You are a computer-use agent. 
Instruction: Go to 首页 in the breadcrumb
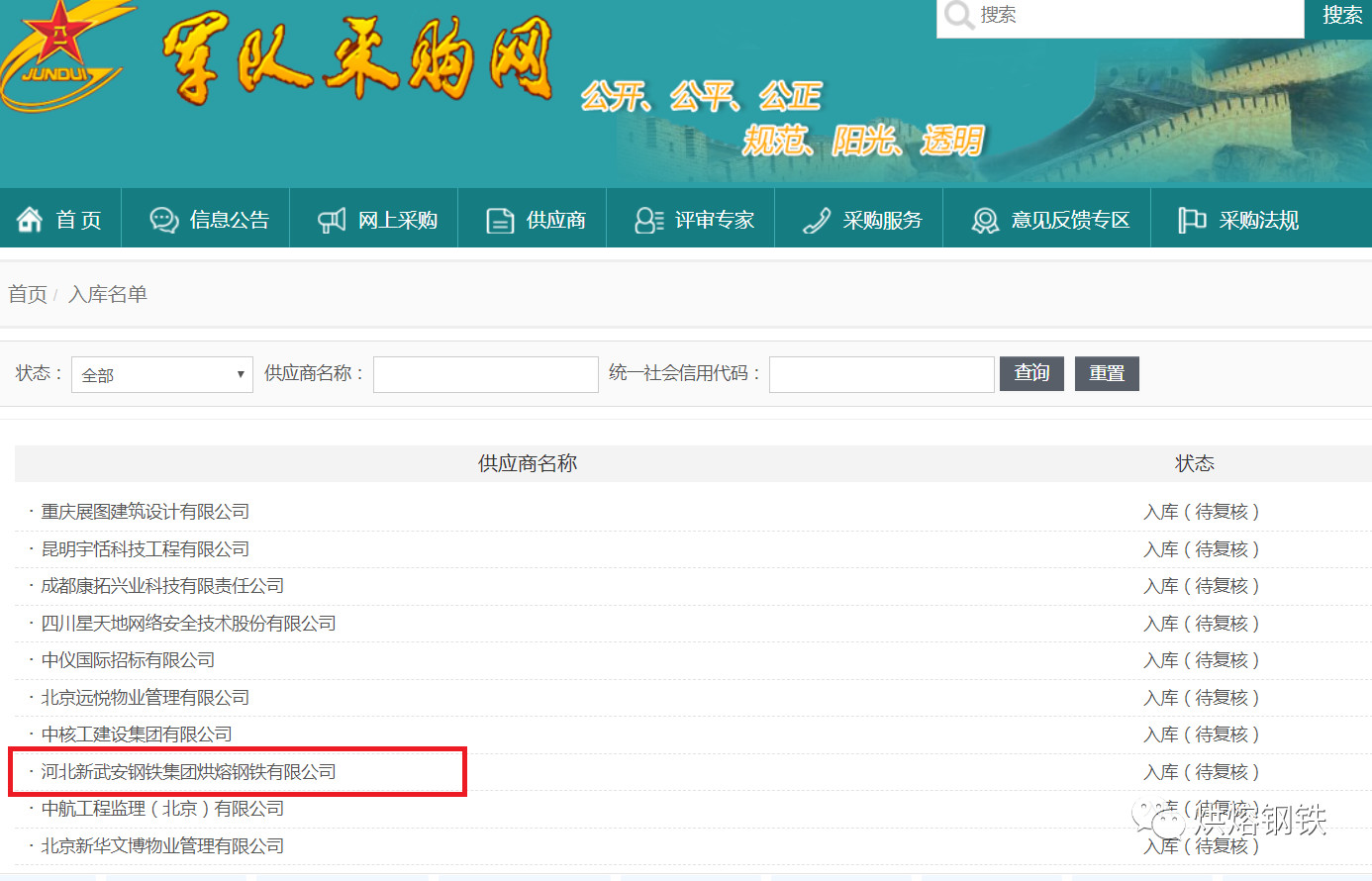[28, 294]
